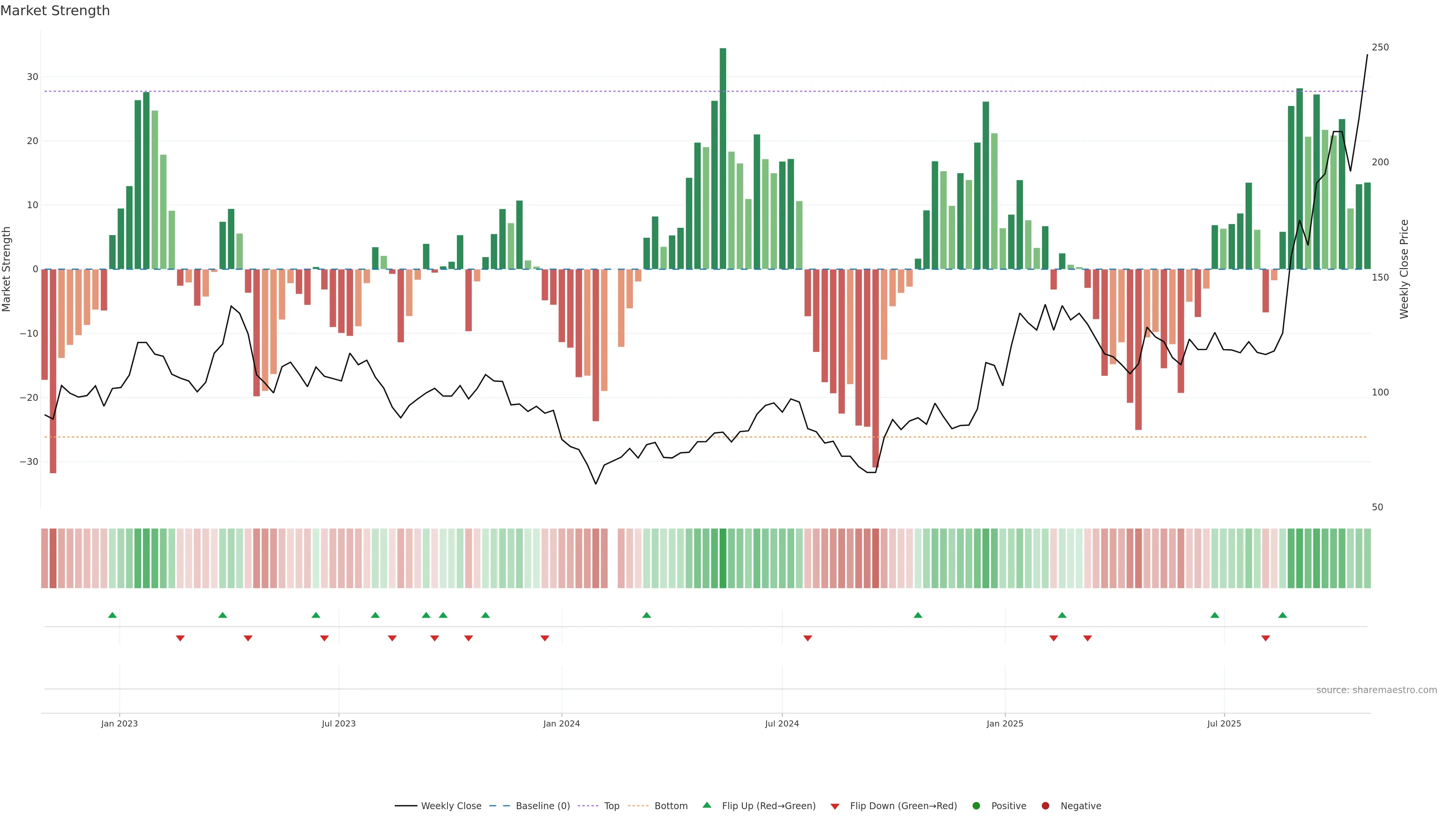The image size is (1456, 819).
Task: Click the darkest green heatmap strip cell
Action: click(x=723, y=559)
